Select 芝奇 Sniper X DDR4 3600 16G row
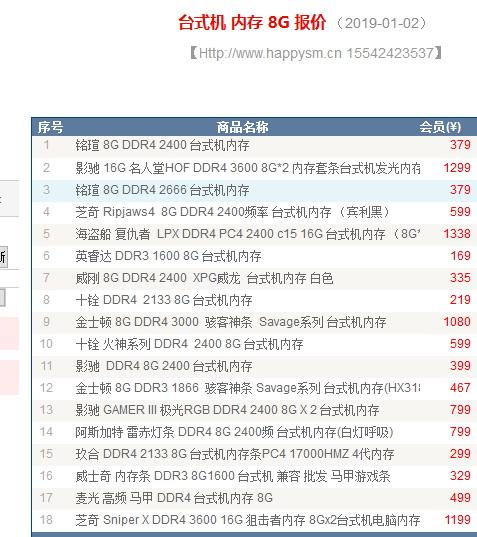Viewport: 477px width, 537px height. coord(254,520)
